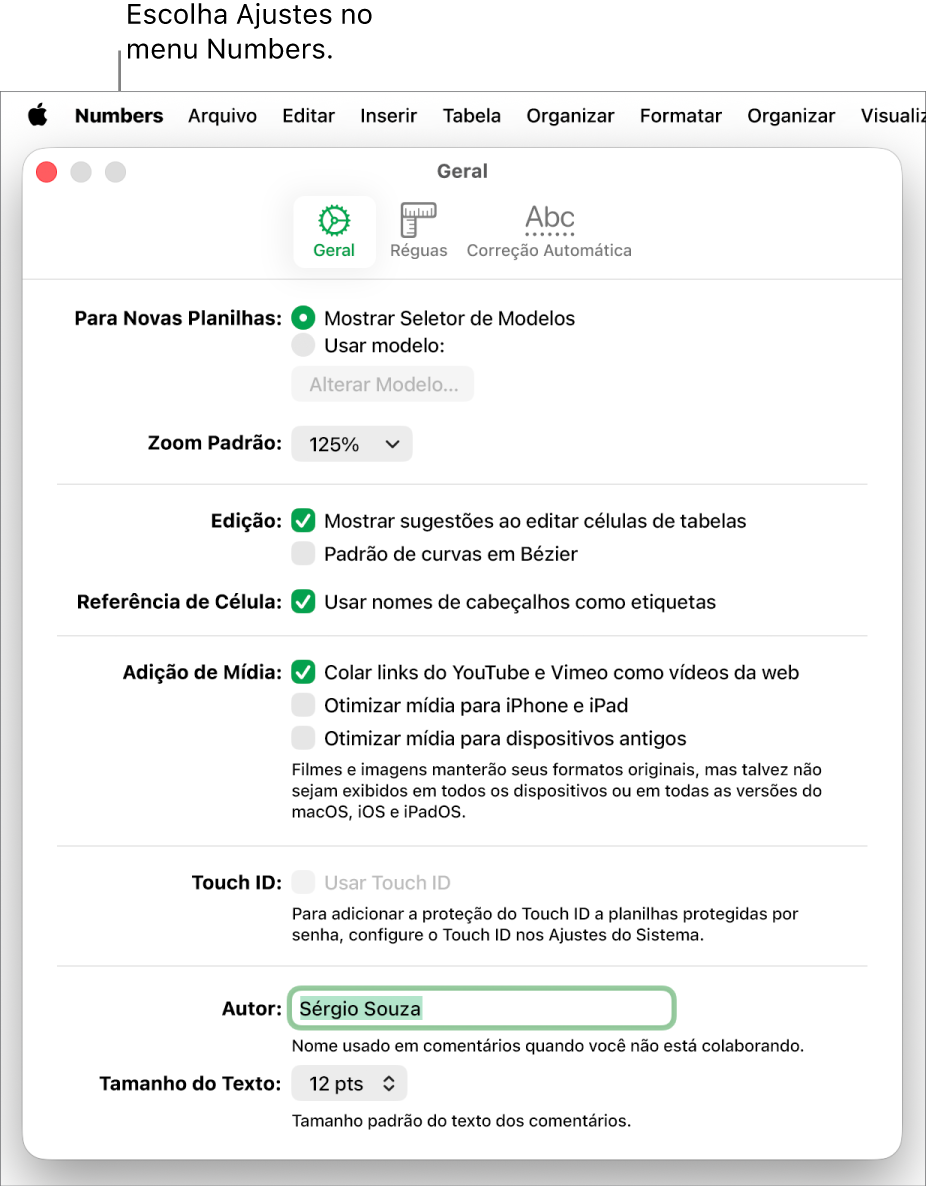Screen dimensions: 926x1186
Task: Disable Colar links do YouTube e Vimeo
Action: pyautogui.click(x=303, y=672)
